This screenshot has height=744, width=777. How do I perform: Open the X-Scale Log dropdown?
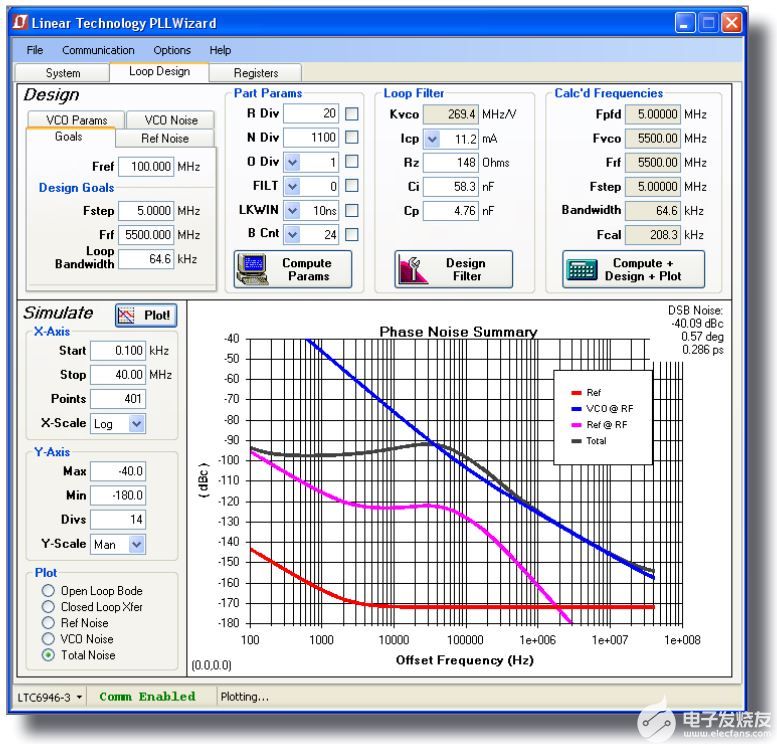[x=137, y=424]
